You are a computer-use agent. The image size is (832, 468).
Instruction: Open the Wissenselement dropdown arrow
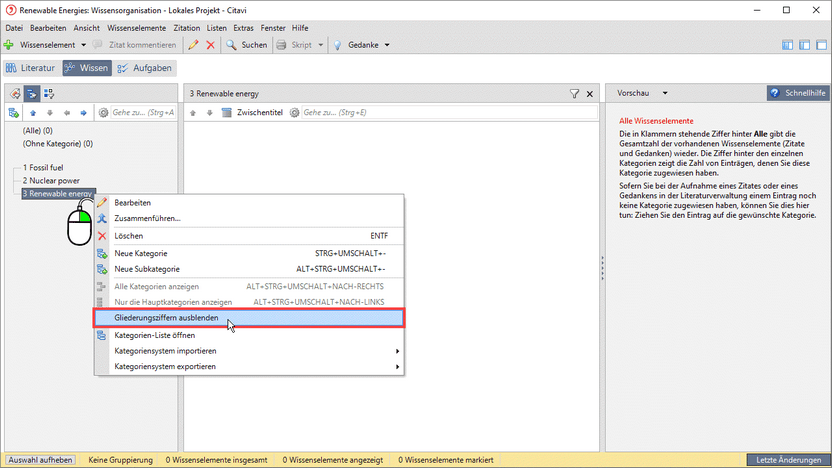83,45
